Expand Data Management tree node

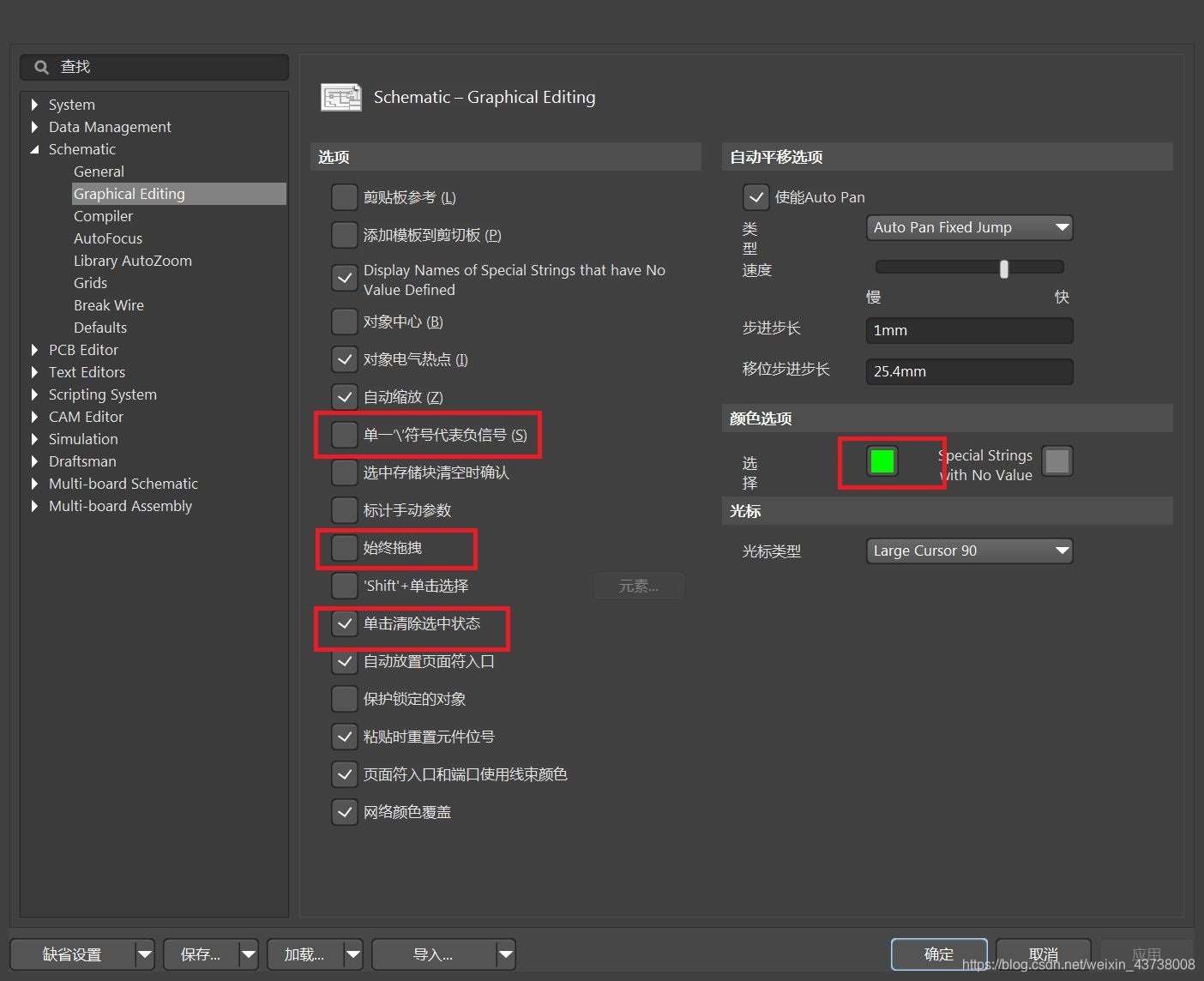click(34, 127)
